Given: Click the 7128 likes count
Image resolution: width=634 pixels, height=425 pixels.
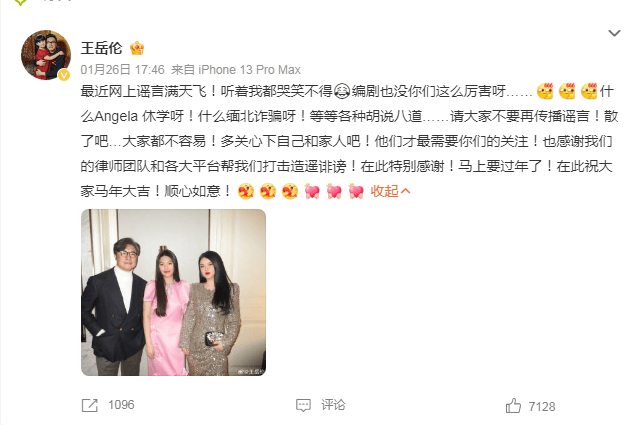Looking at the screenshot, I should [542, 406].
